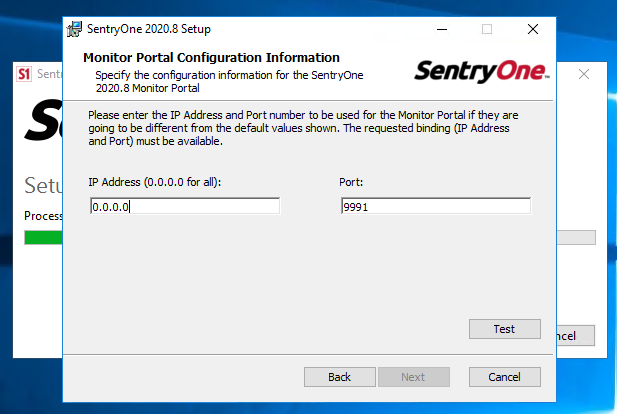Screen dimensions: 617x414
Task: Click the disabled maximize button of the Setup dialog
Action: [487, 29]
